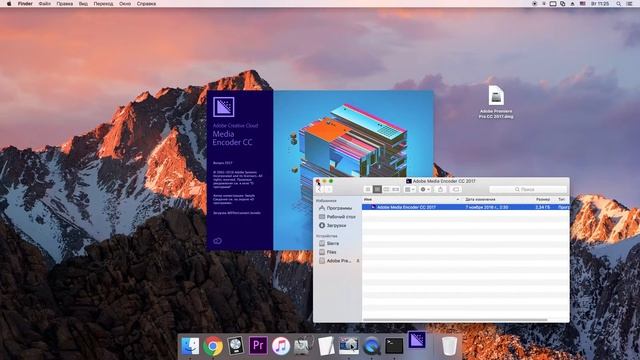Open iTunes from the Dock
Image resolution: width=640 pixels, height=360 pixels.
(x=281, y=346)
